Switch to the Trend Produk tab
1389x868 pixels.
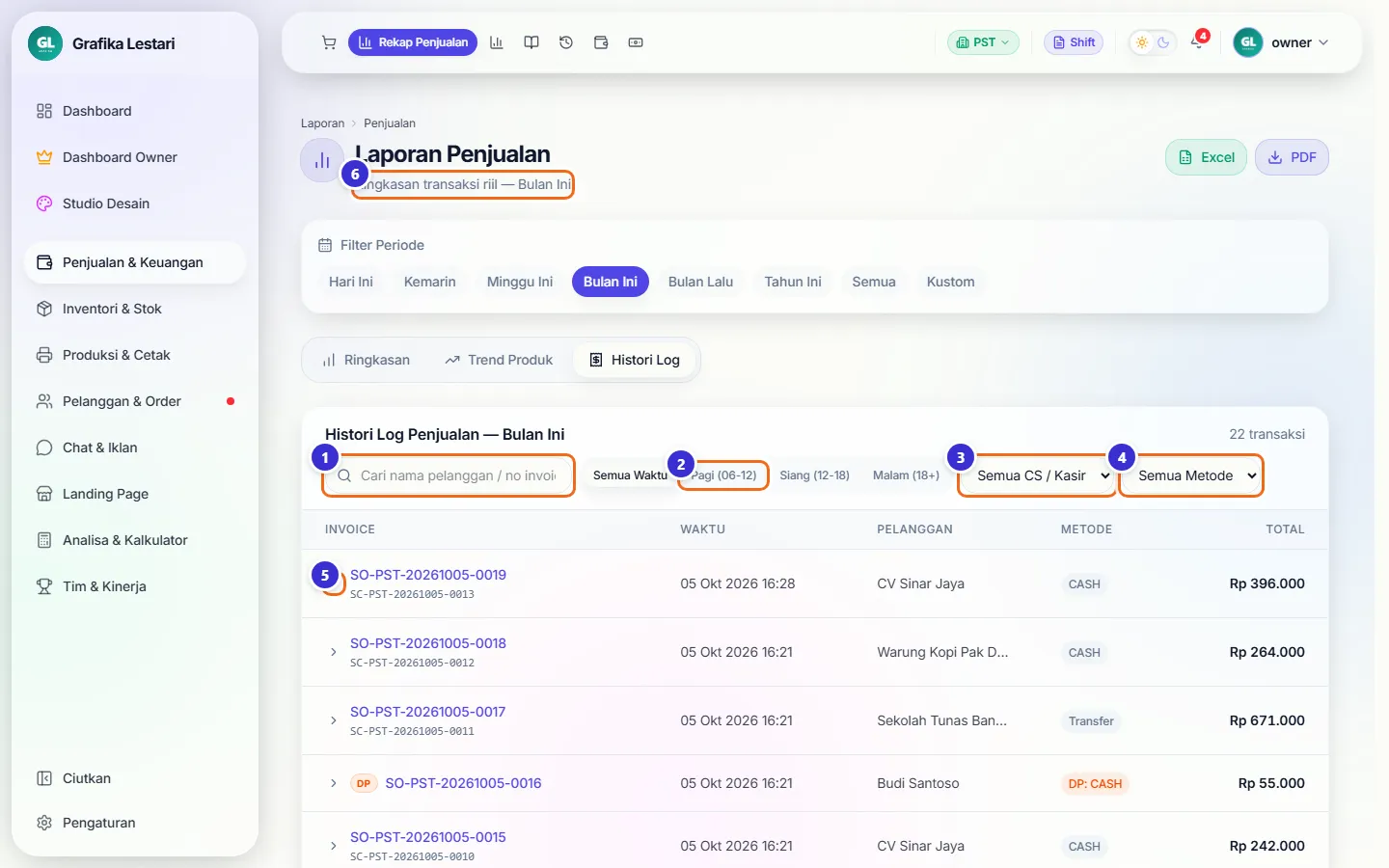point(499,360)
